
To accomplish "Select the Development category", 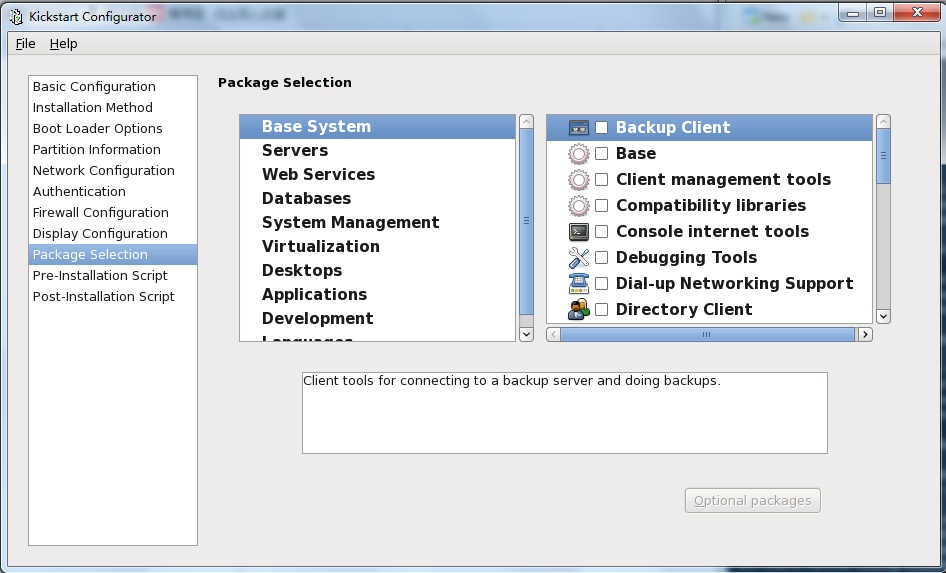I will click(378, 318).
